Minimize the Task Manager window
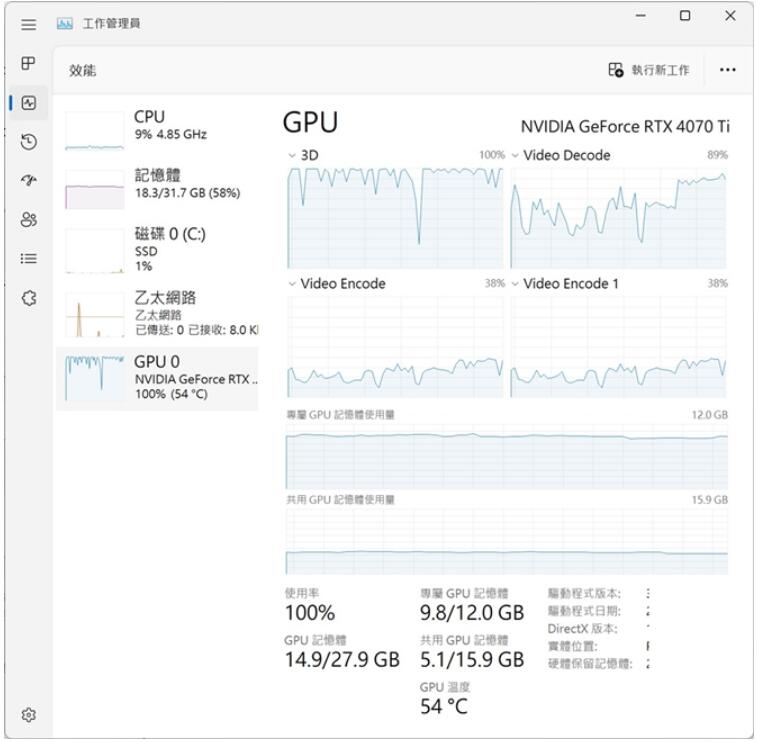 pyautogui.click(x=641, y=15)
